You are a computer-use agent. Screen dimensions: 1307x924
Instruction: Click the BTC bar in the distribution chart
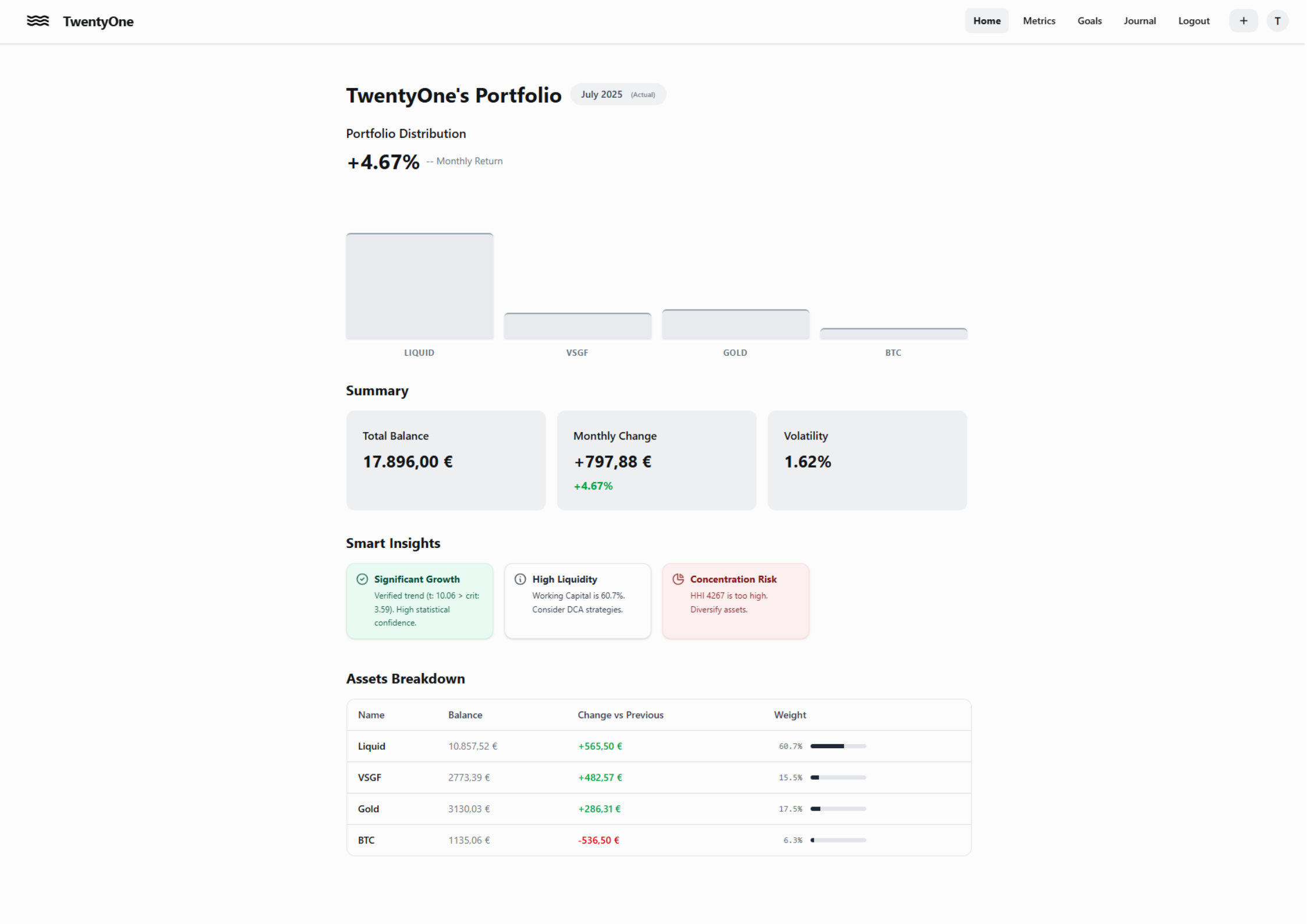(x=893, y=332)
